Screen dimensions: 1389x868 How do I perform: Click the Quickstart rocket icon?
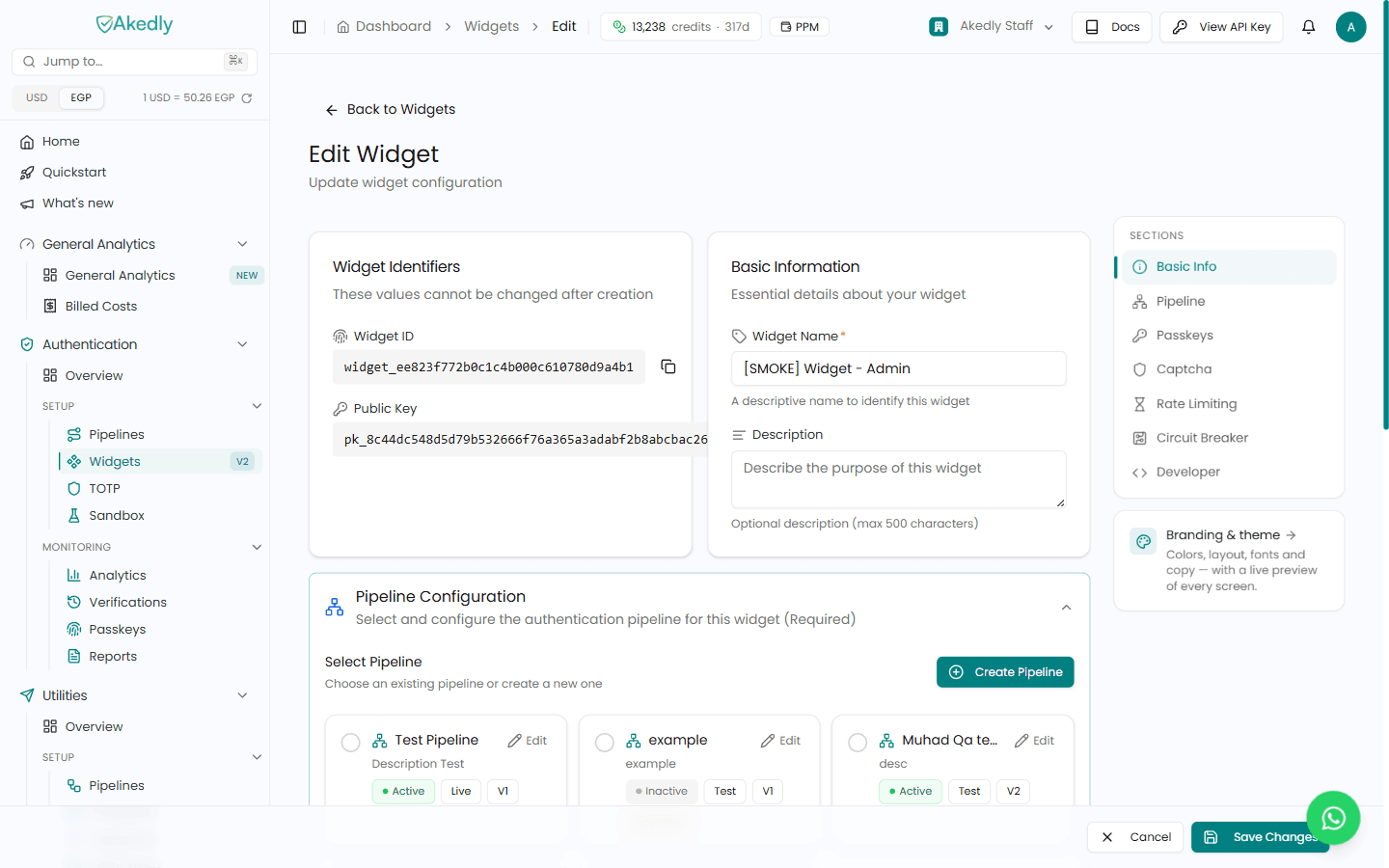point(27,173)
